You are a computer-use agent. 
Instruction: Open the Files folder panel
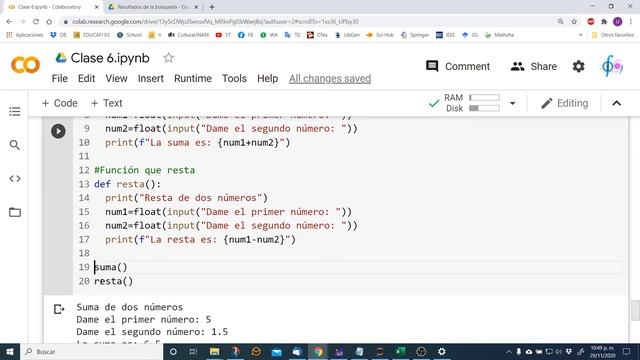click(x=15, y=212)
